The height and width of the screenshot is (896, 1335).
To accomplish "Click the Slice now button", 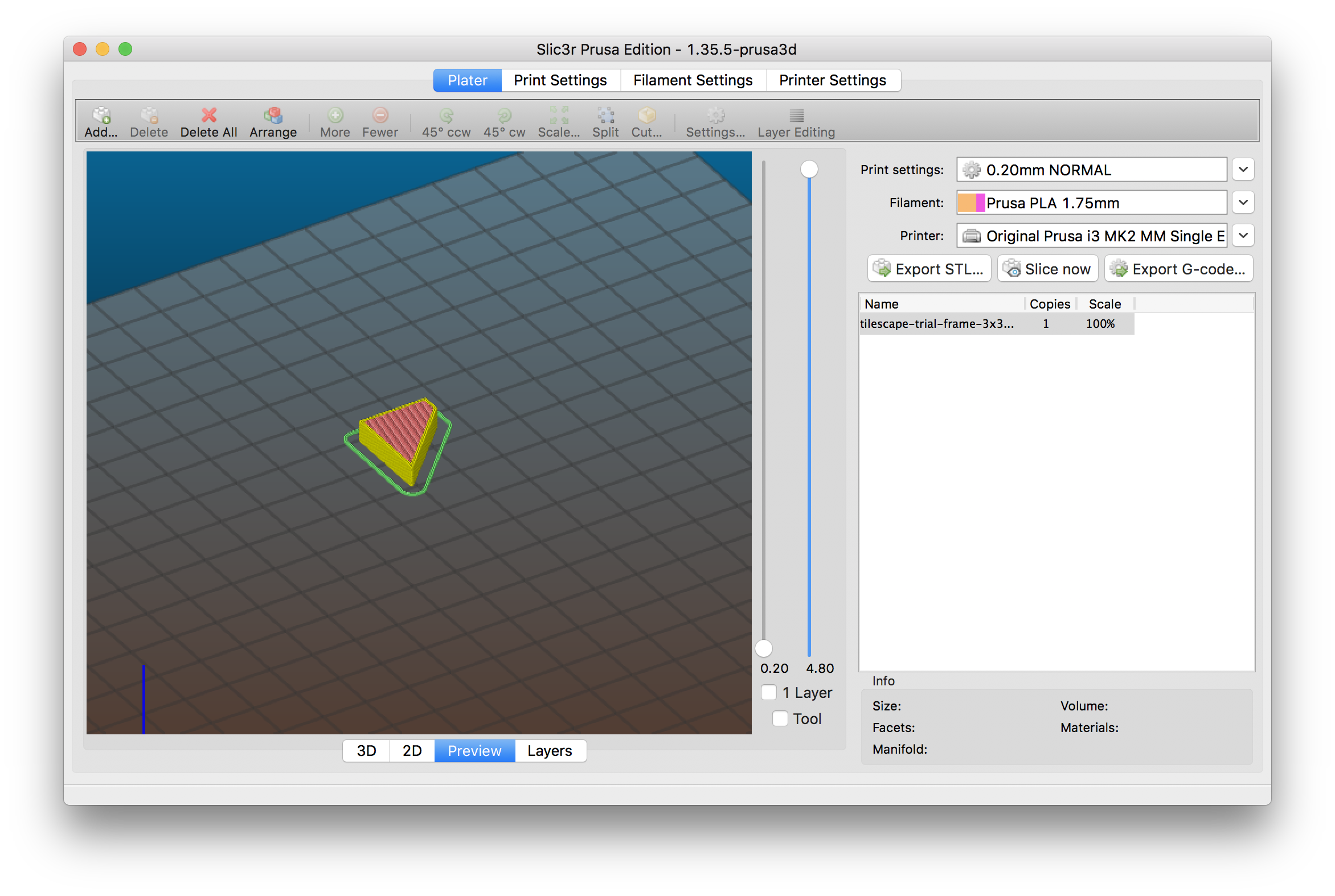I will (1047, 269).
